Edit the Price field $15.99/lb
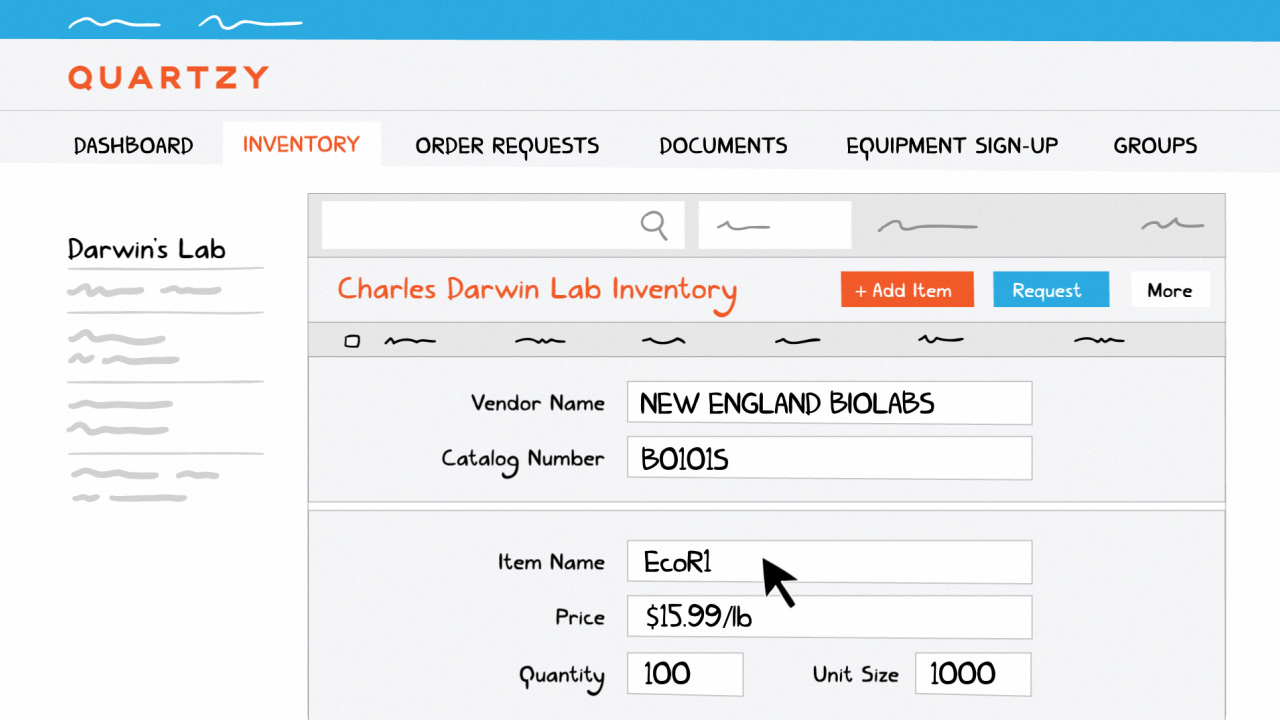Viewport: 1280px width, 720px height. (829, 617)
